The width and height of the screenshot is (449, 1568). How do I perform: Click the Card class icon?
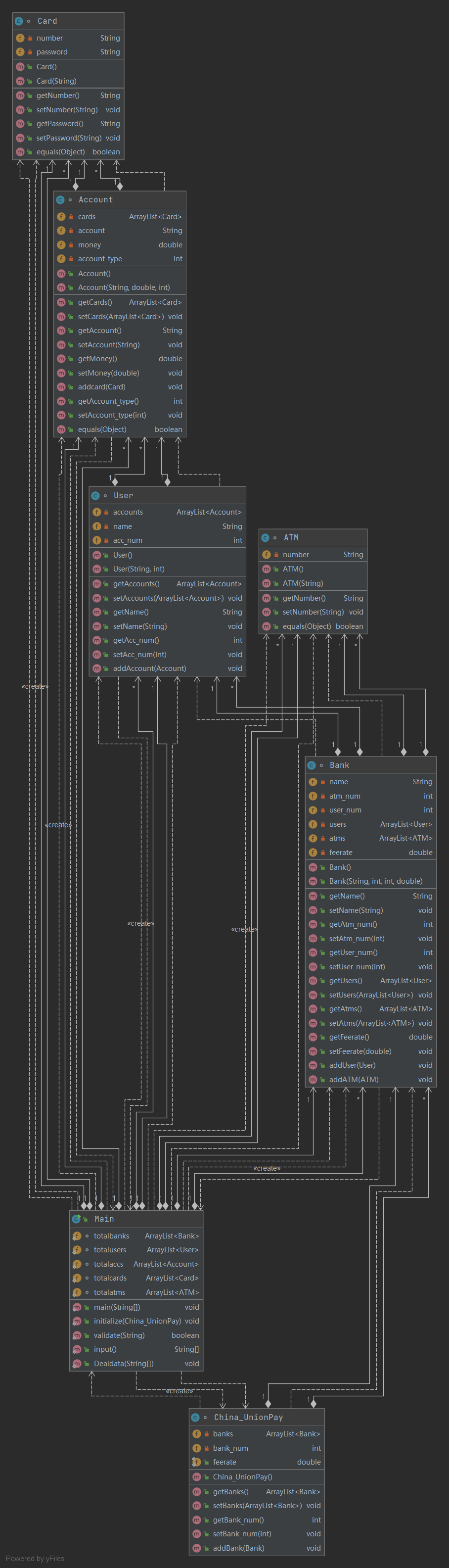click(x=19, y=21)
